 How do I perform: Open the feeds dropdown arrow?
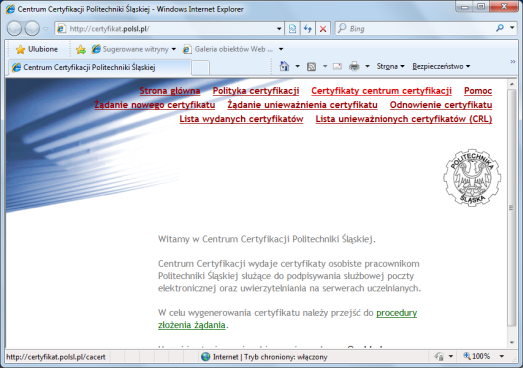(325, 66)
